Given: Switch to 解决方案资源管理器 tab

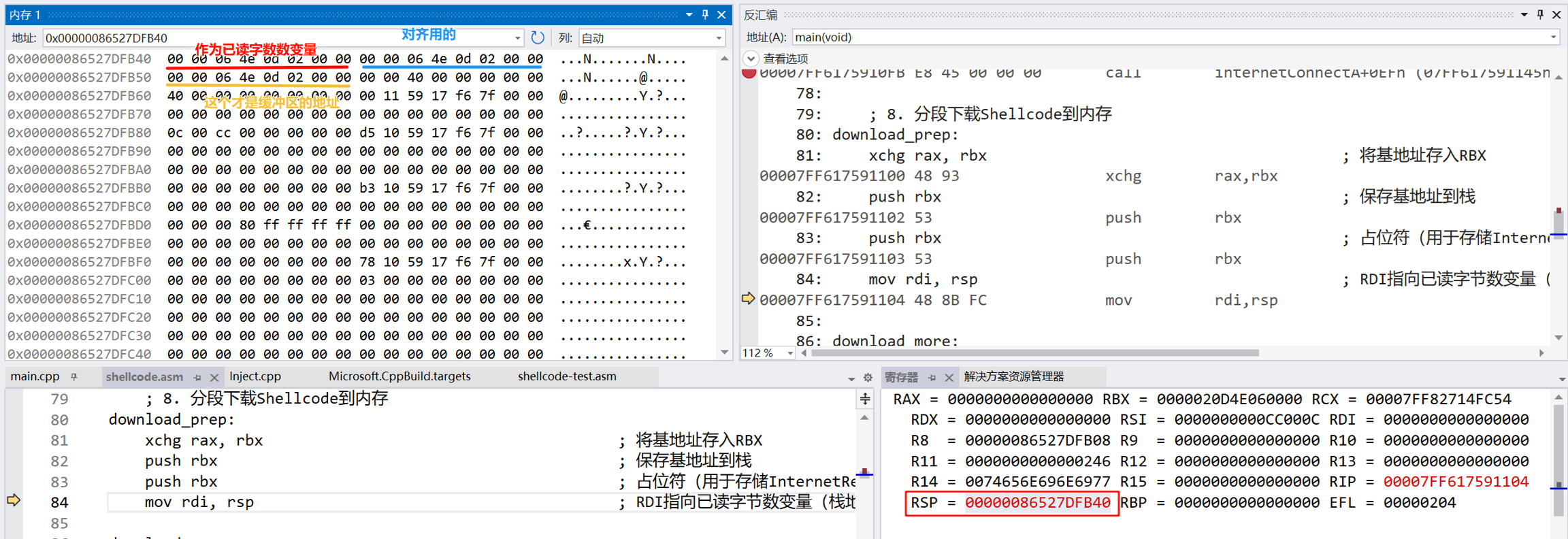Looking at the screenshot, I should point(1013,376).
